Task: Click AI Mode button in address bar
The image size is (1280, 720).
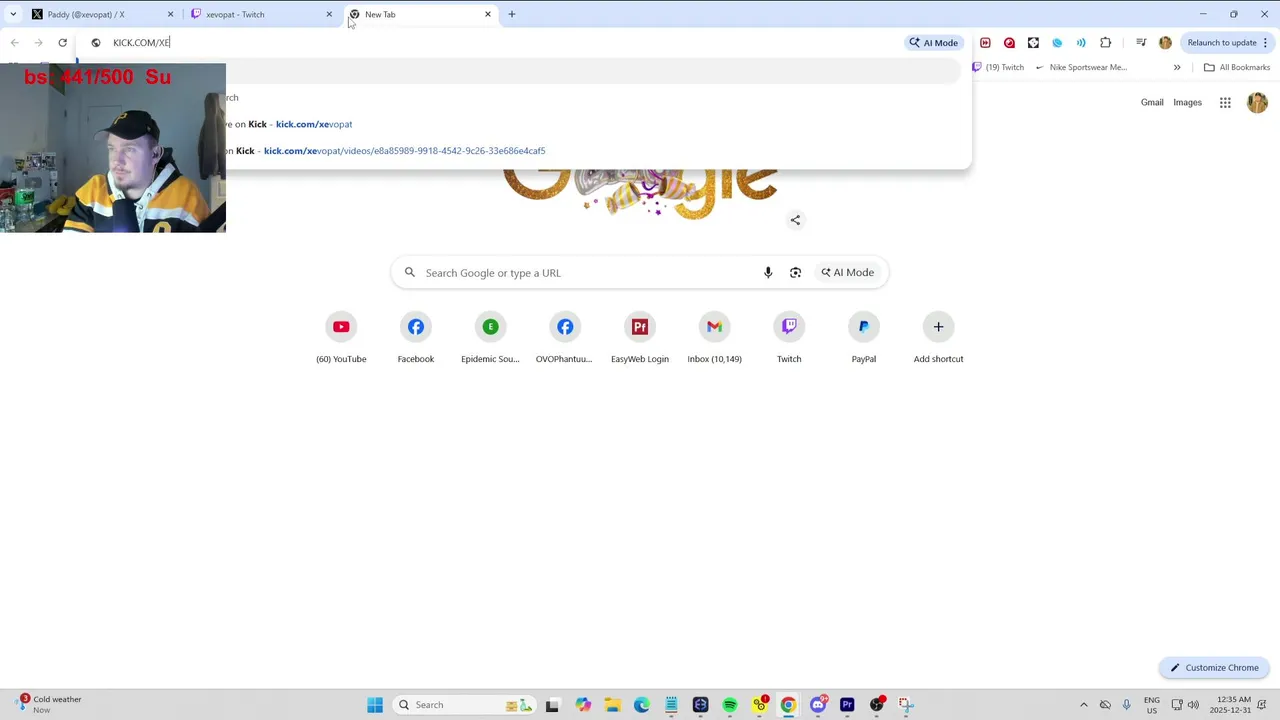Action: (x=934, y=42)
